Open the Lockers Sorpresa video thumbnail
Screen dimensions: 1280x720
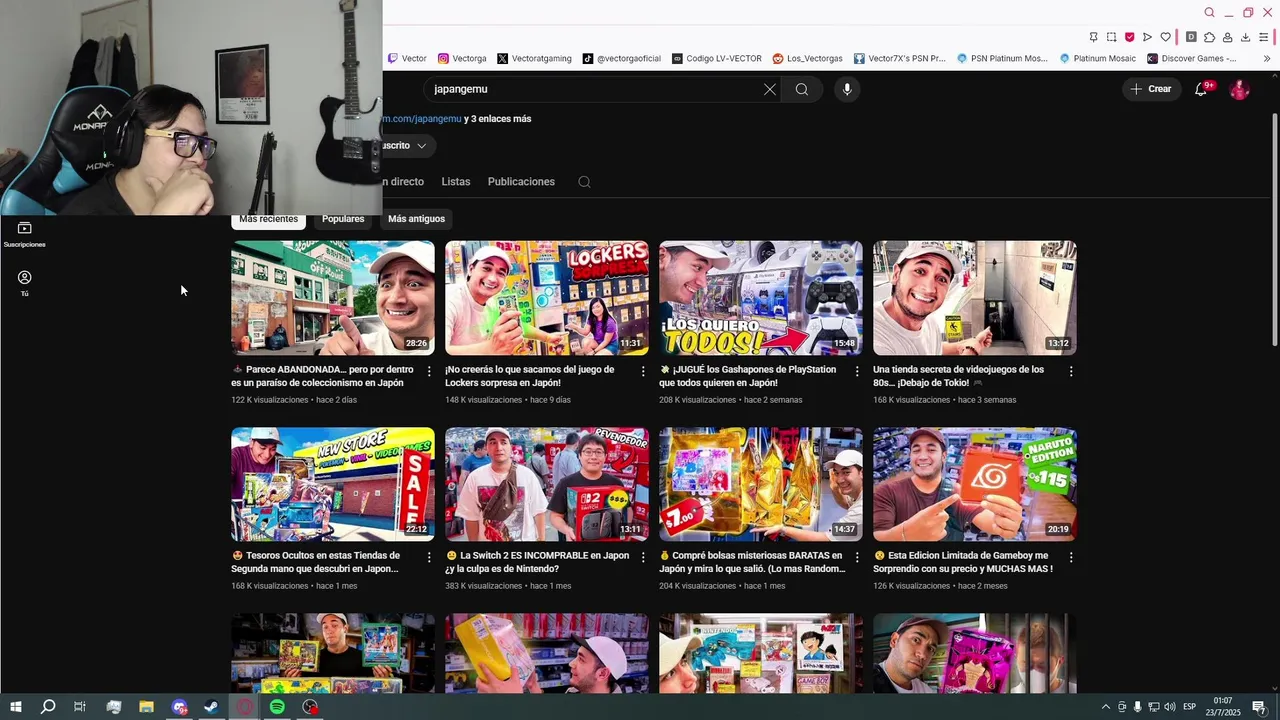coord(547,298)
